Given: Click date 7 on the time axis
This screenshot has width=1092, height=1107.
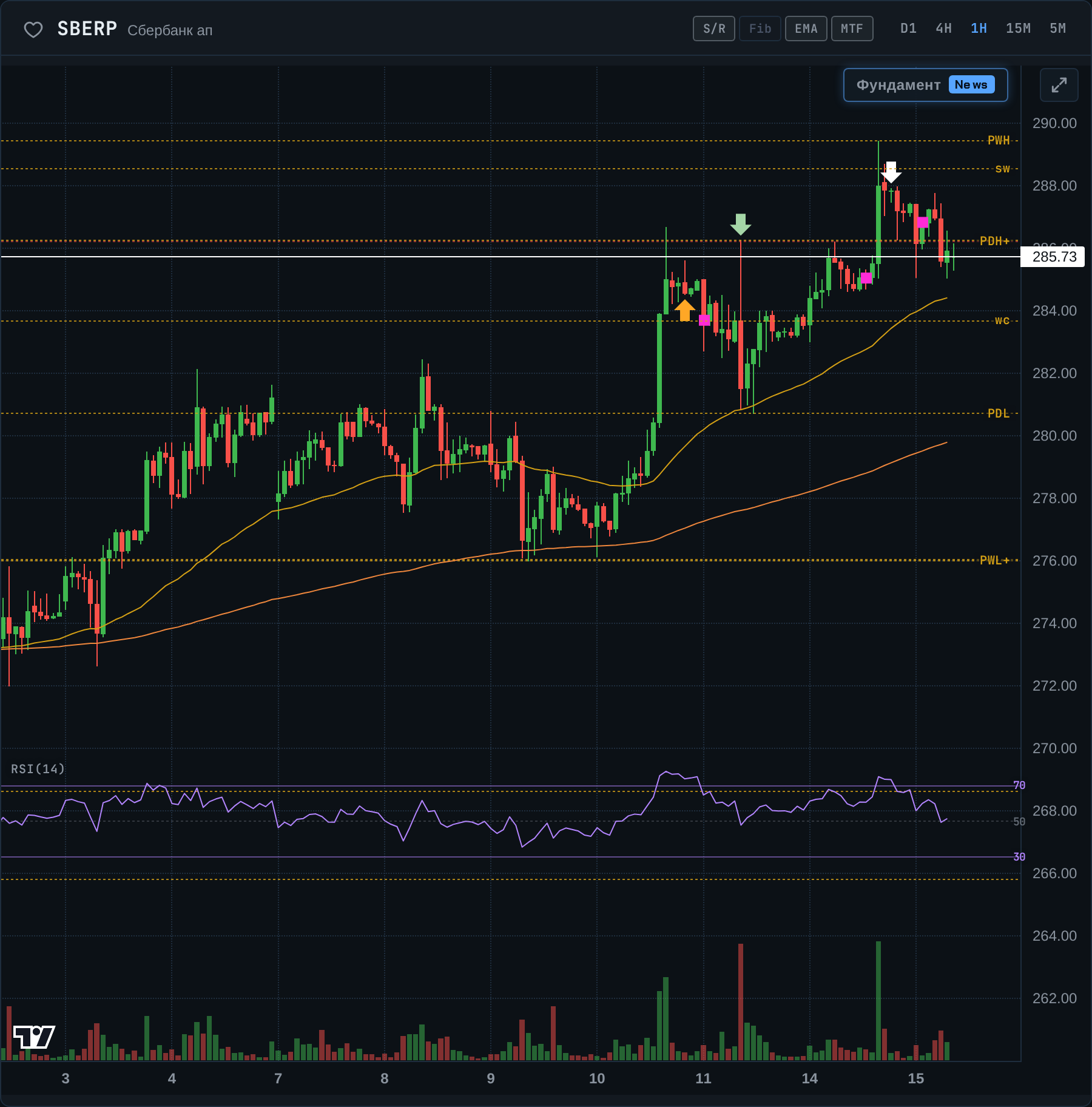Looking at the screenshot, I should pos(278,1078).
